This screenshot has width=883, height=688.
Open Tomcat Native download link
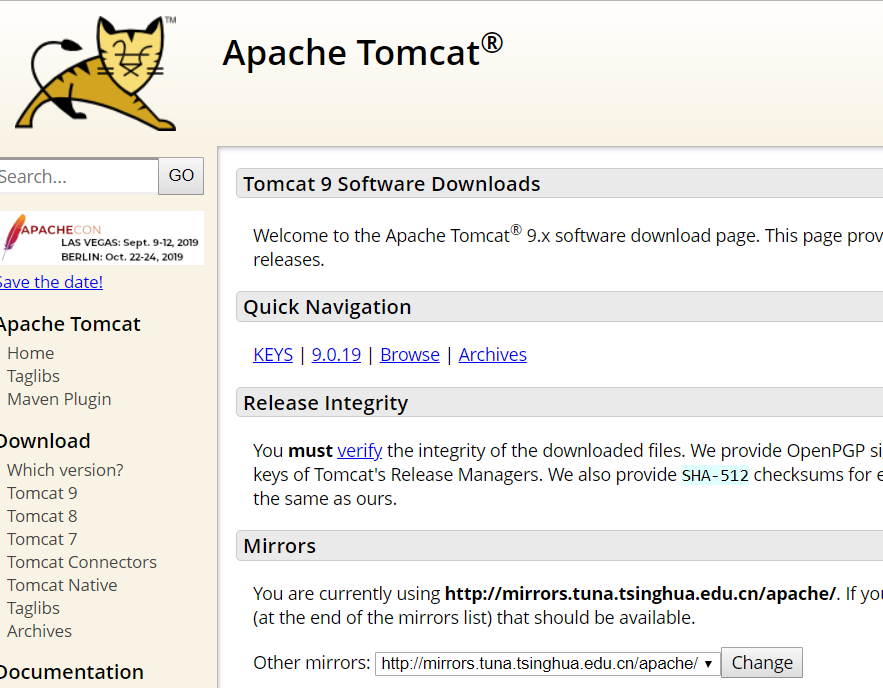[62, 586]
